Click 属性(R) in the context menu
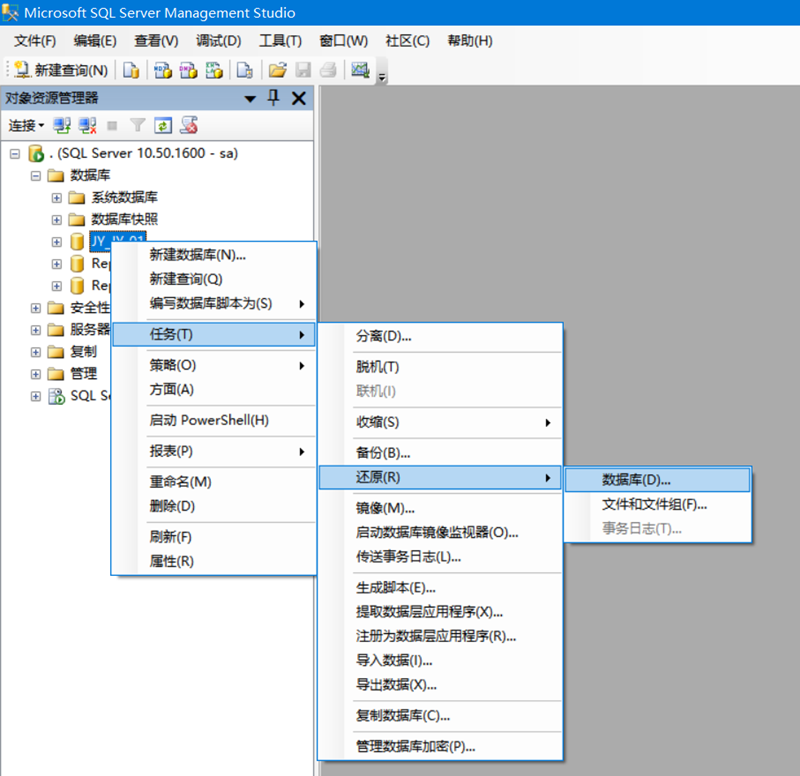 pos(171,561)
